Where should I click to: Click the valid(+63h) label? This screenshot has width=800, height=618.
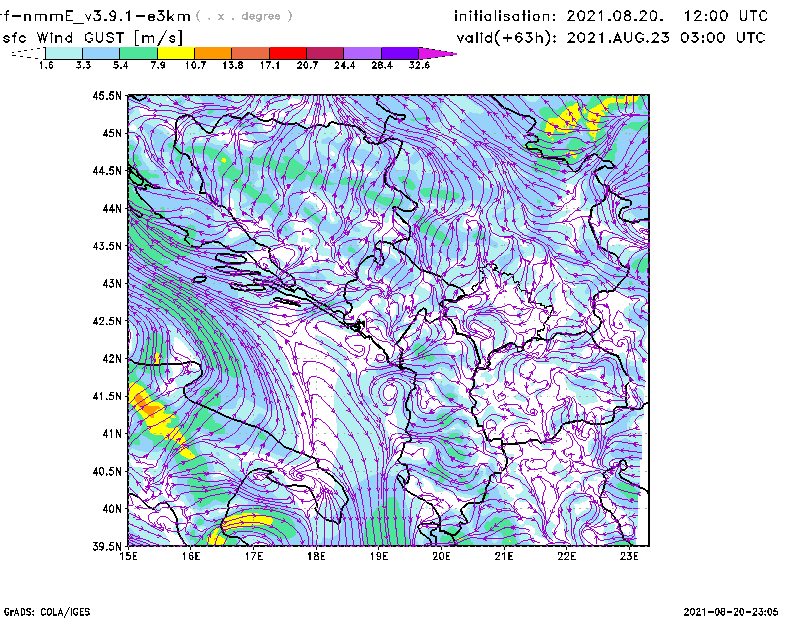[x=506, y=38]
